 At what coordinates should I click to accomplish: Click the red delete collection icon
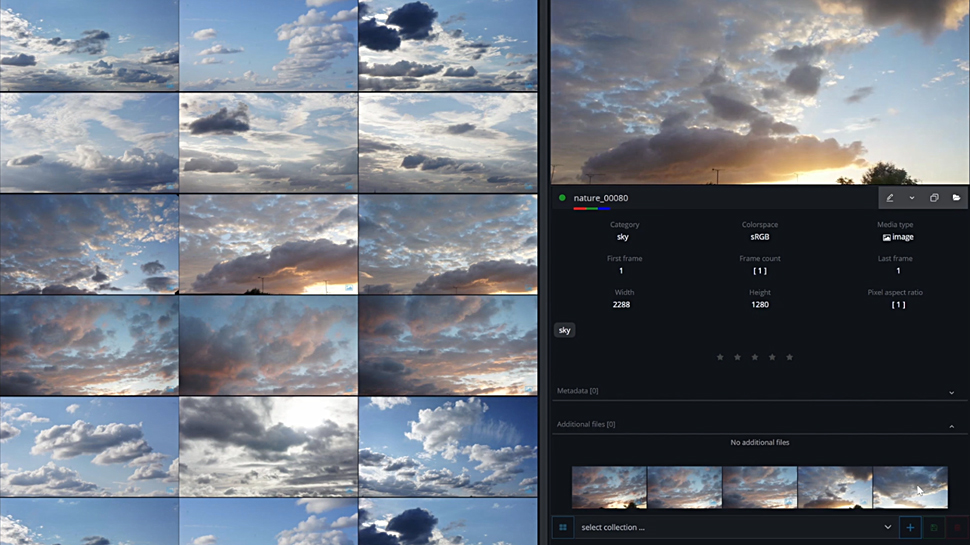coord(957,528)
